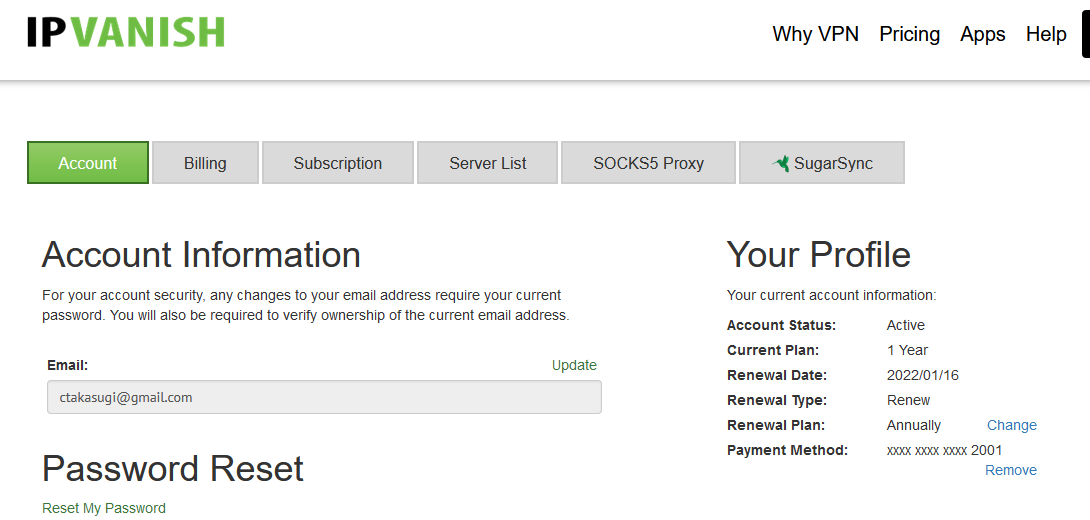Click the IPVanish logo

point(126,33)
